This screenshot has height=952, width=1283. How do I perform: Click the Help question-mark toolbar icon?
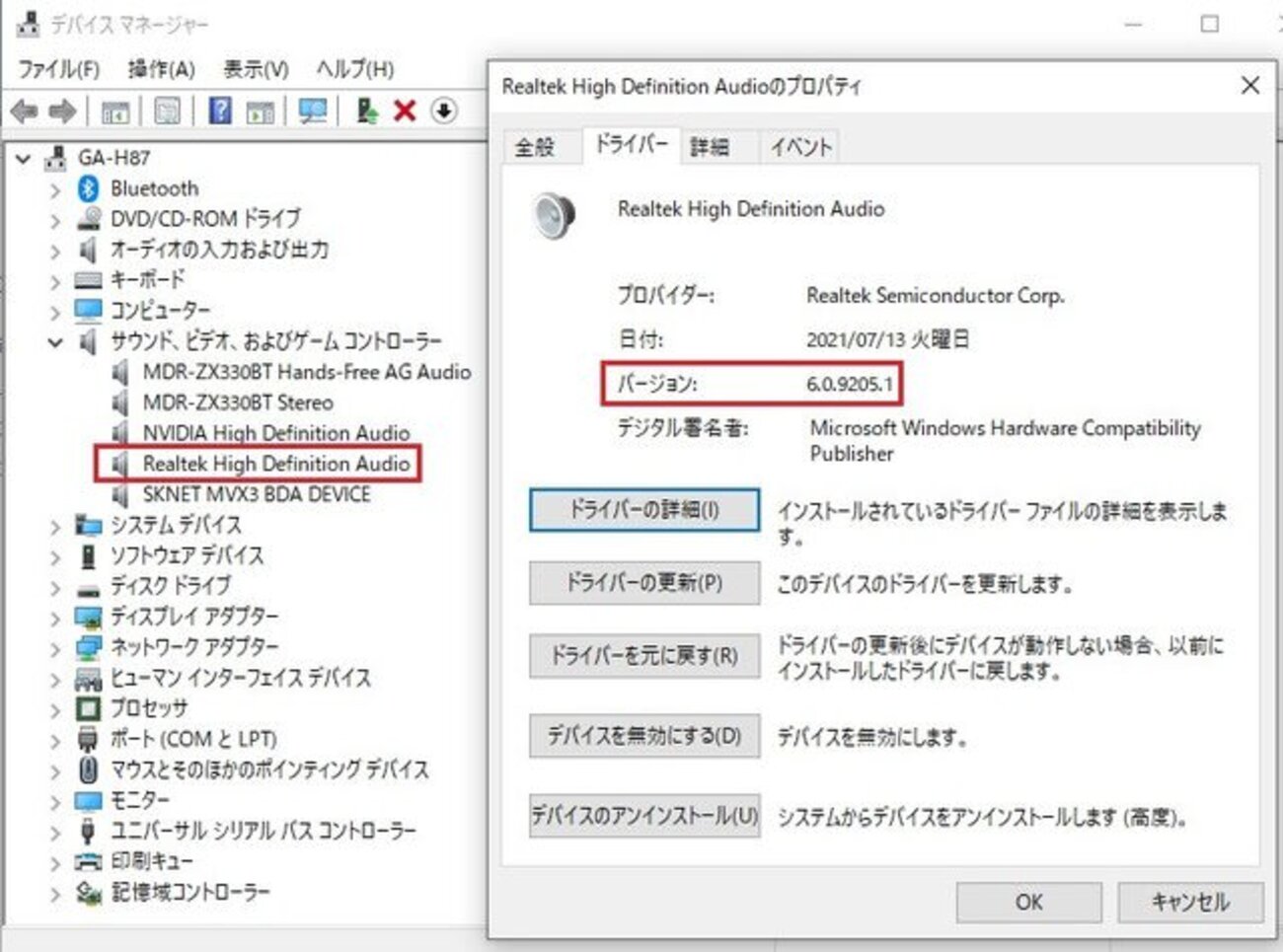pos(220,110)
